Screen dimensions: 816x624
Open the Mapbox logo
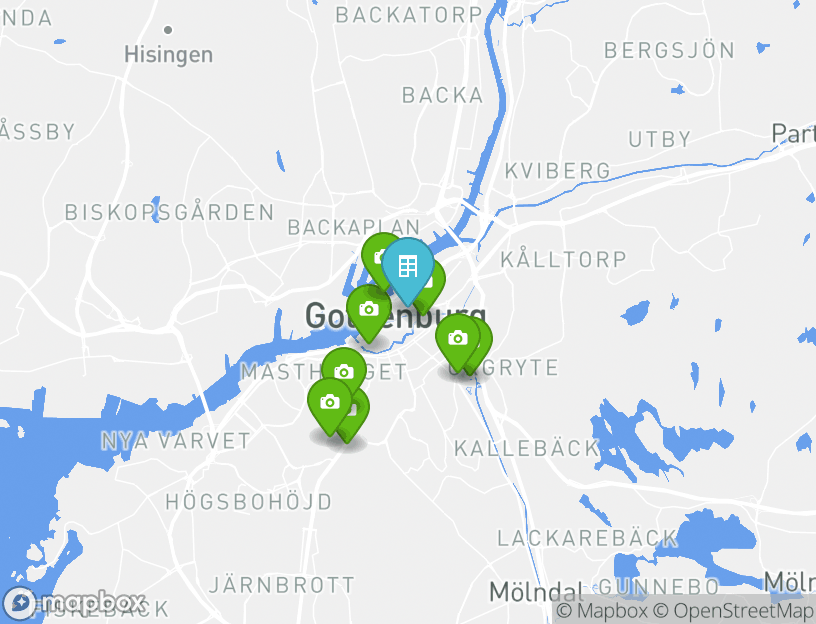(x=74, y=603)
